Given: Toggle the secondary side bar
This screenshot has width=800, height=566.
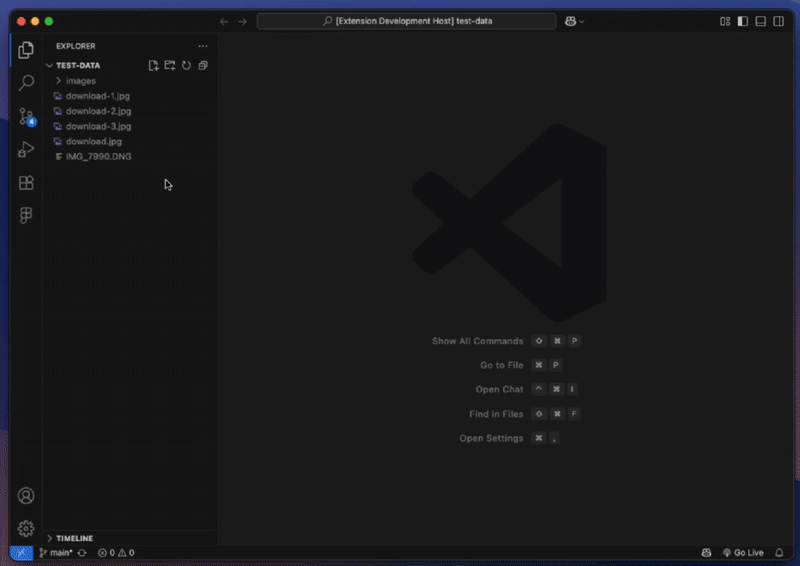Looking at the screenshot, I should click(779, 21).
